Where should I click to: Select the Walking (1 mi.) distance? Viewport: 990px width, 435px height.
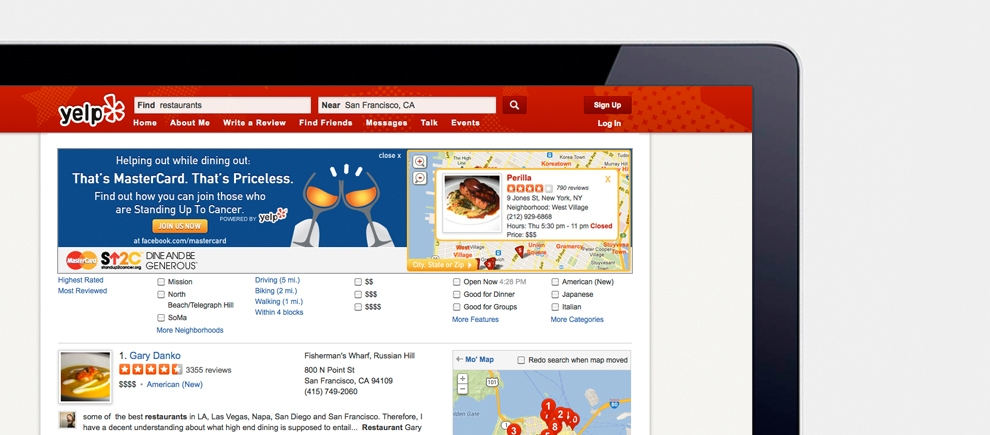[277, 302]
